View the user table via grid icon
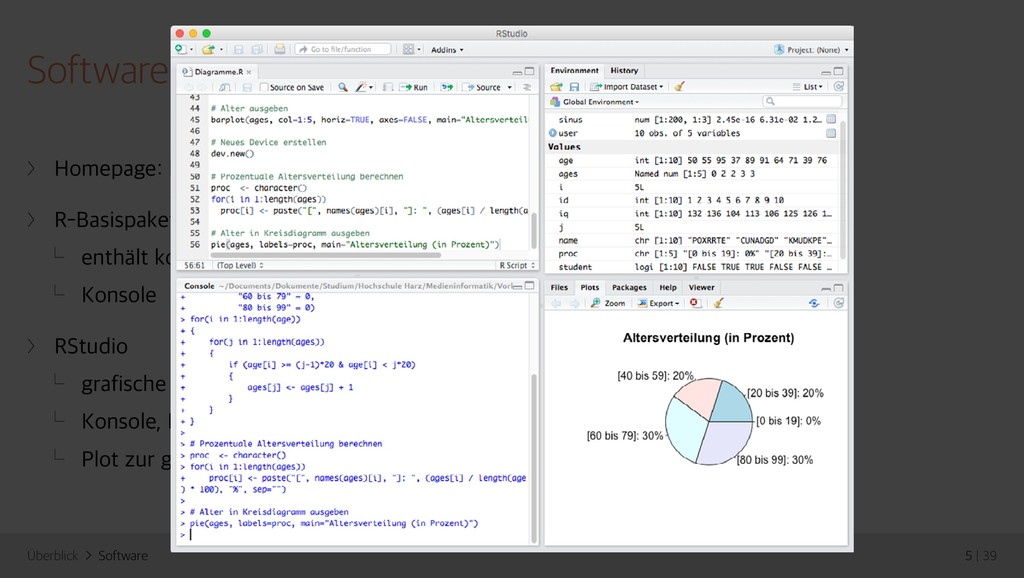 831,133
